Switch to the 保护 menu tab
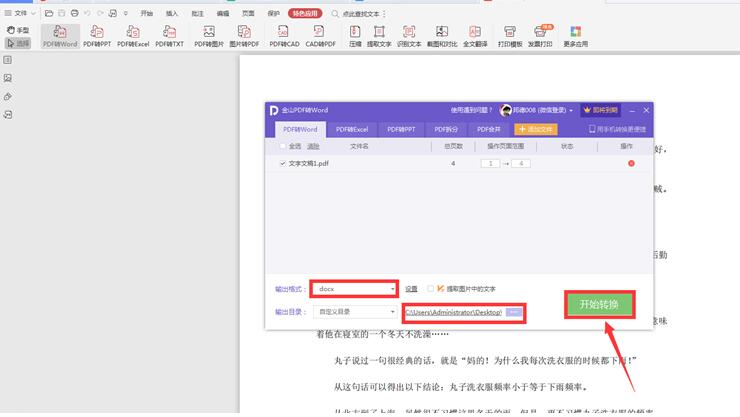The height and width of the screenshot is (417, 740). [x=274, y=13]
